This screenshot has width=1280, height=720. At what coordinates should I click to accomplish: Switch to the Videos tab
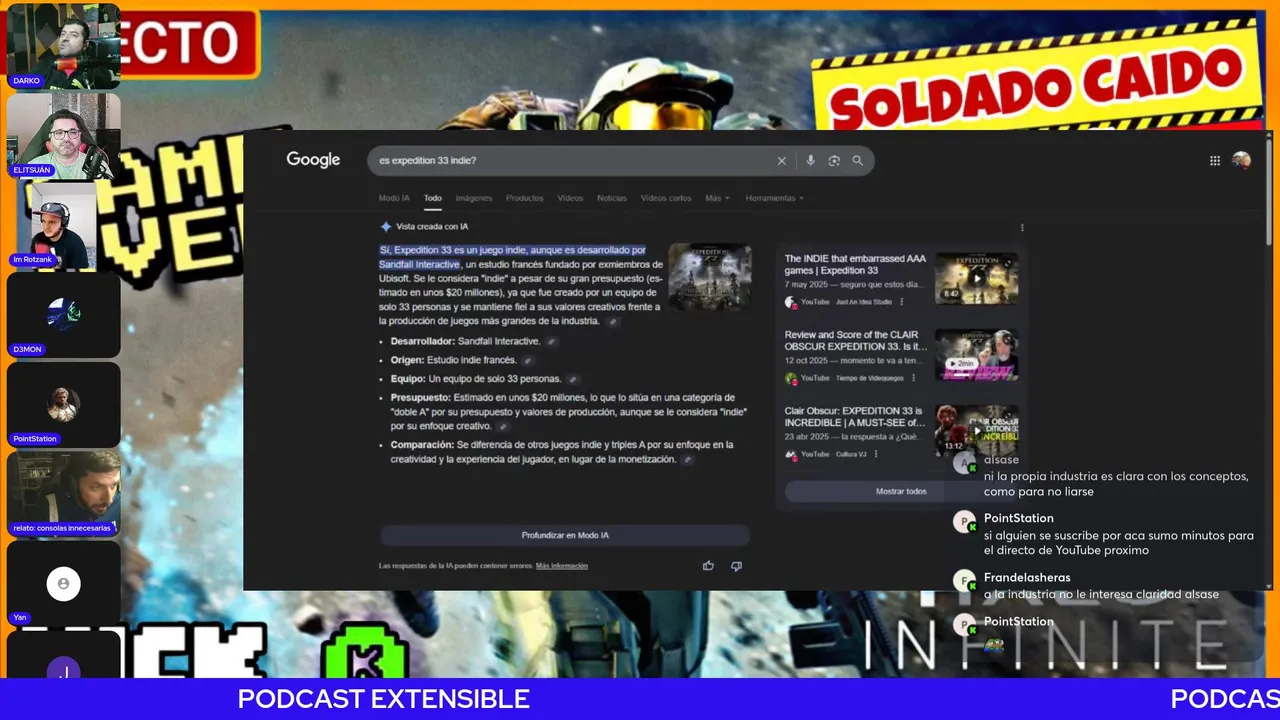click(x=570, y=198)
